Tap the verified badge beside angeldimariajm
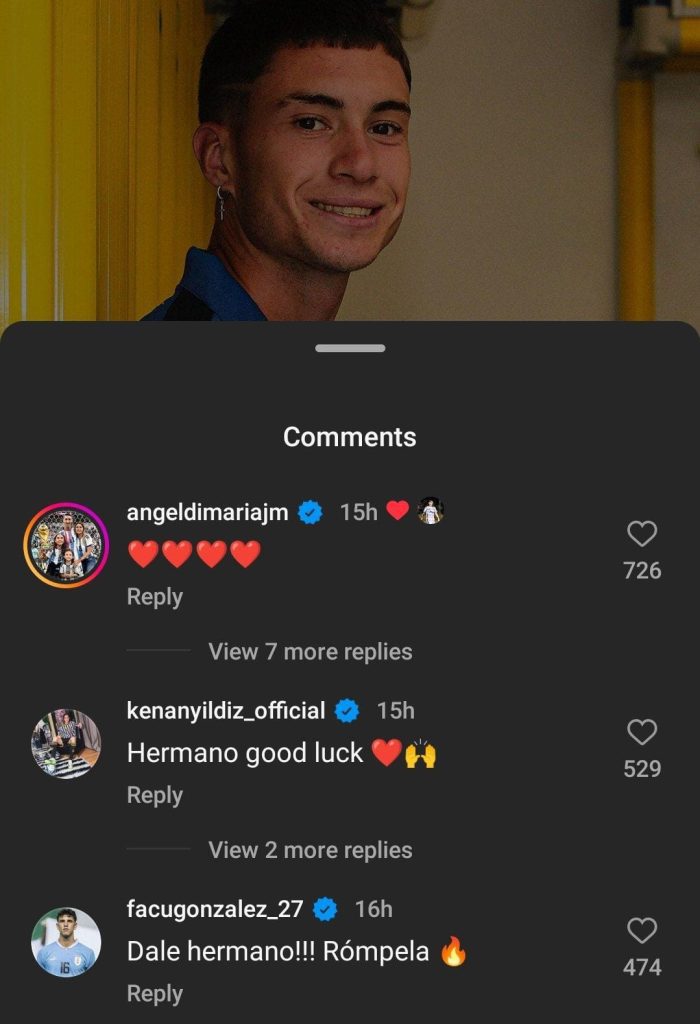 point(311,512)
